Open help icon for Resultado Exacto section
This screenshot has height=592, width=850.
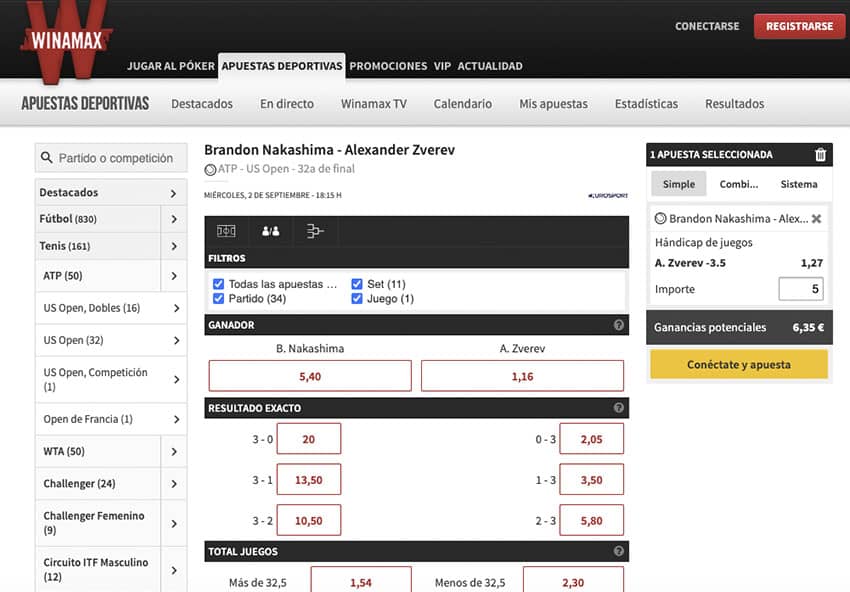click(619, 408)
